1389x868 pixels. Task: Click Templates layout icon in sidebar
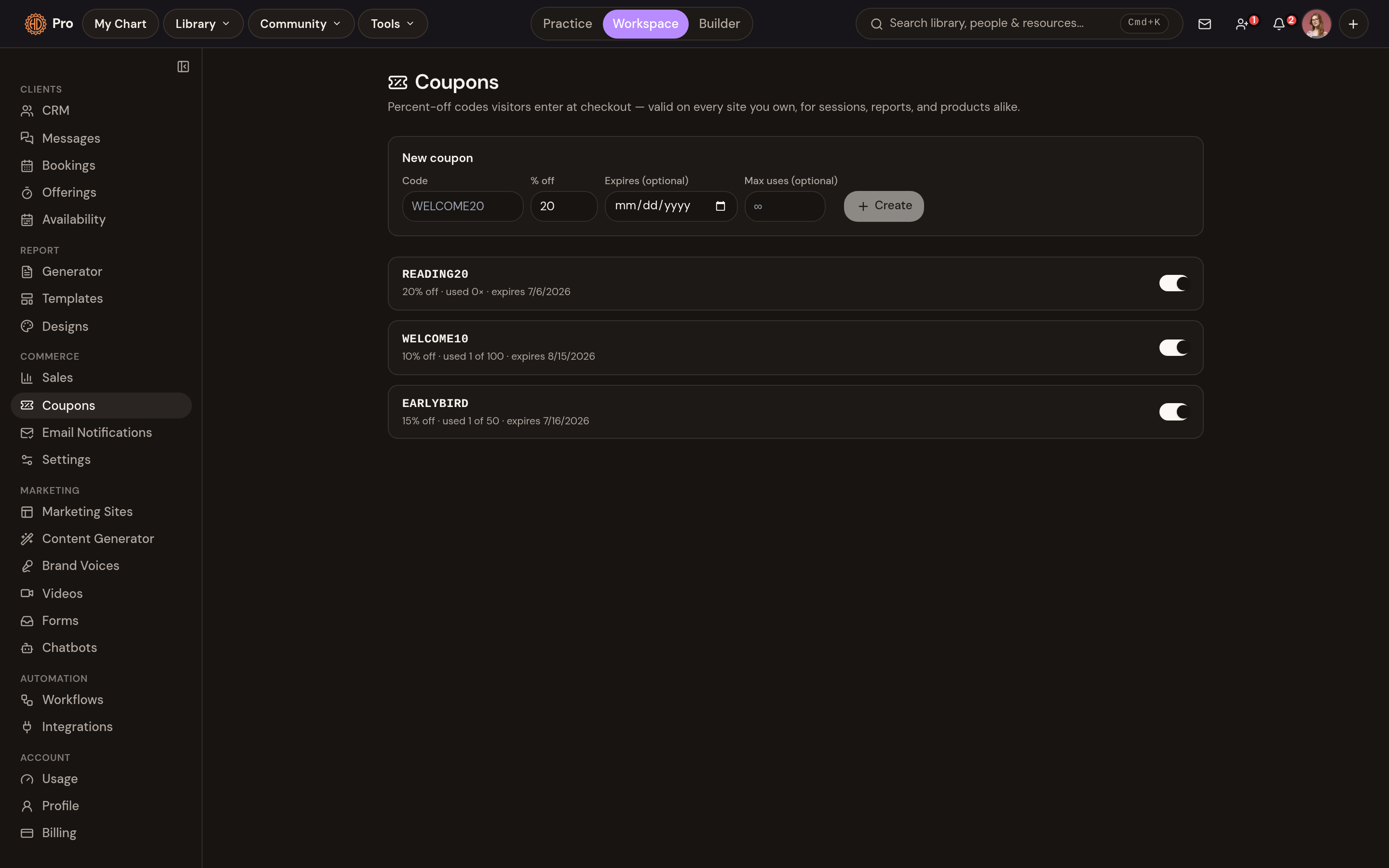point(27,299)
